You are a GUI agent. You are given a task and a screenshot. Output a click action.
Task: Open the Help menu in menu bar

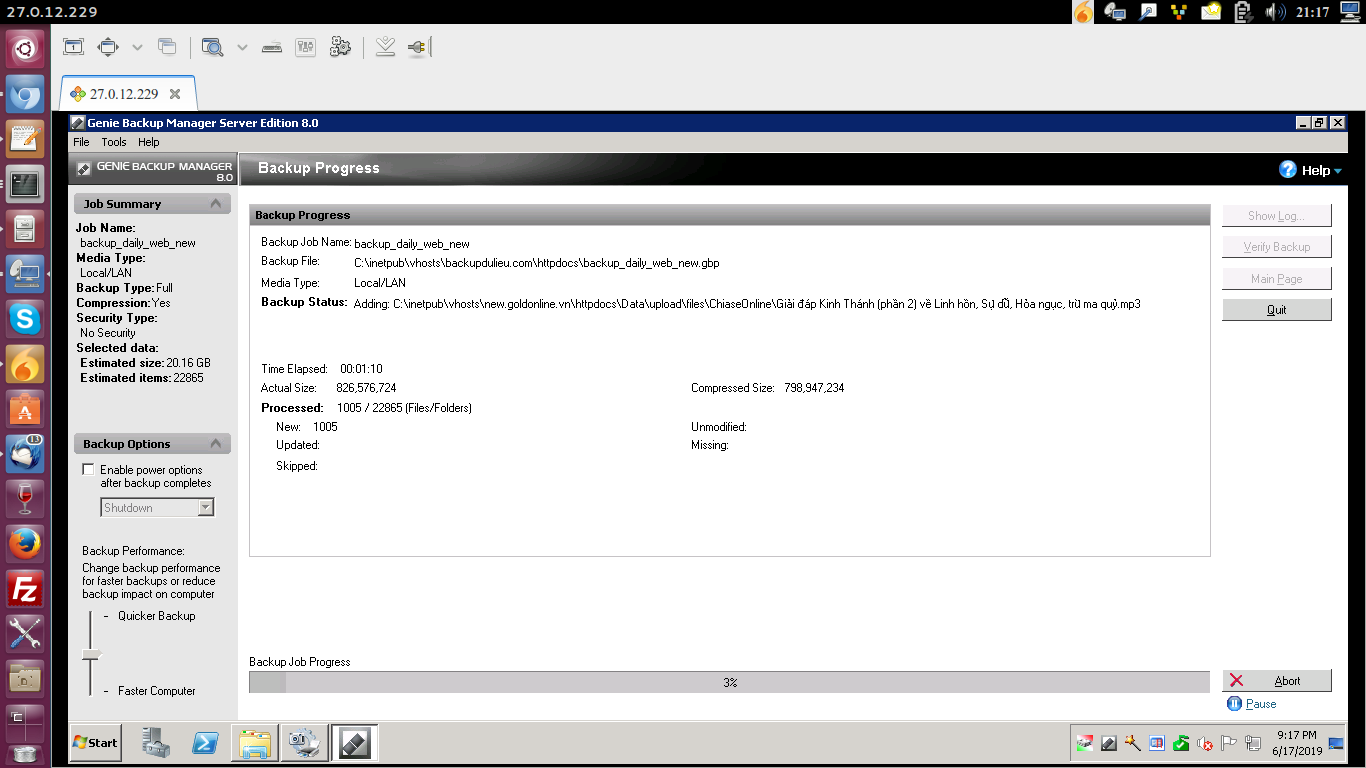149,142
